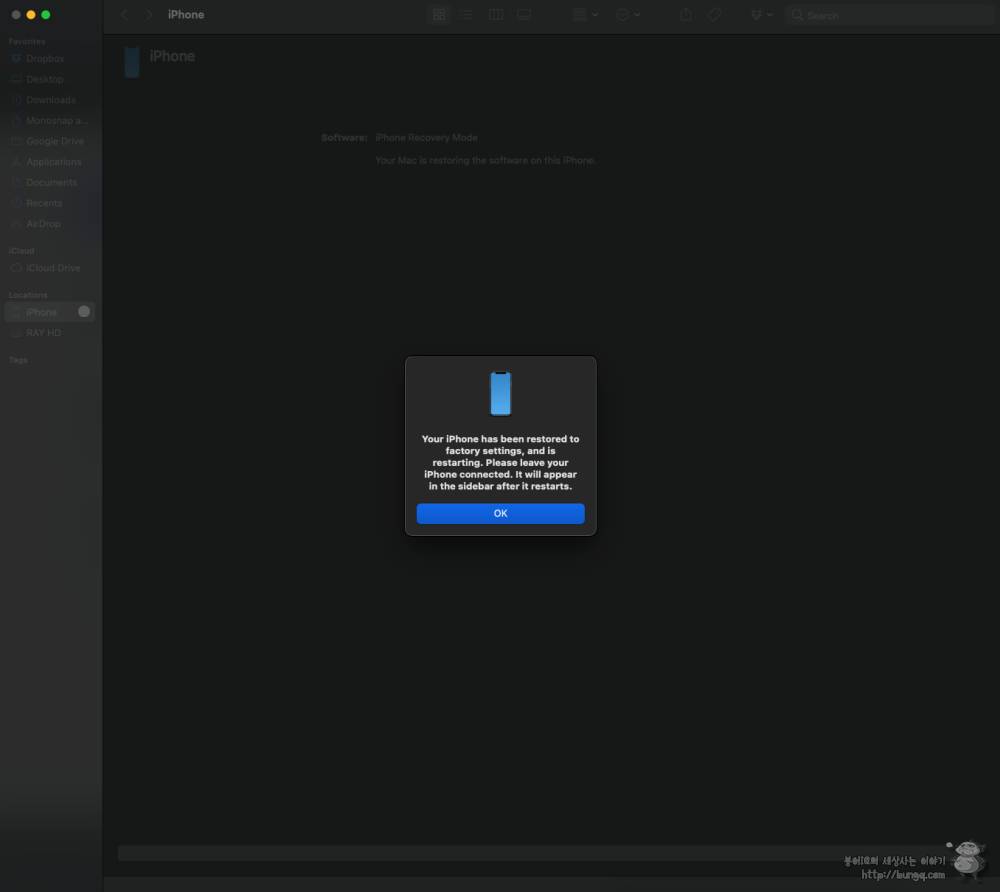Image resolution: width=1000 pixels, height=892 pixels.
Task: Switch to column view
Action: coord(496,15)
